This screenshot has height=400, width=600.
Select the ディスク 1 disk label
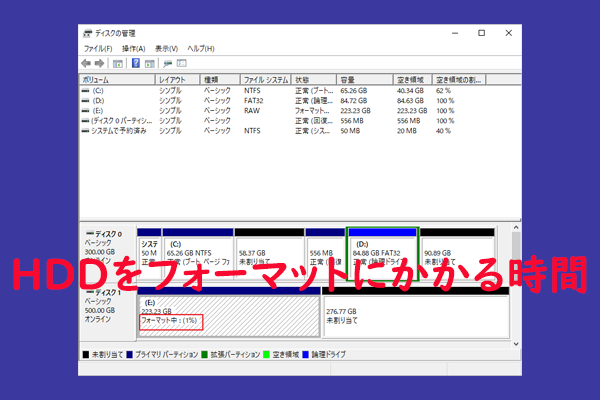[108, 293]
